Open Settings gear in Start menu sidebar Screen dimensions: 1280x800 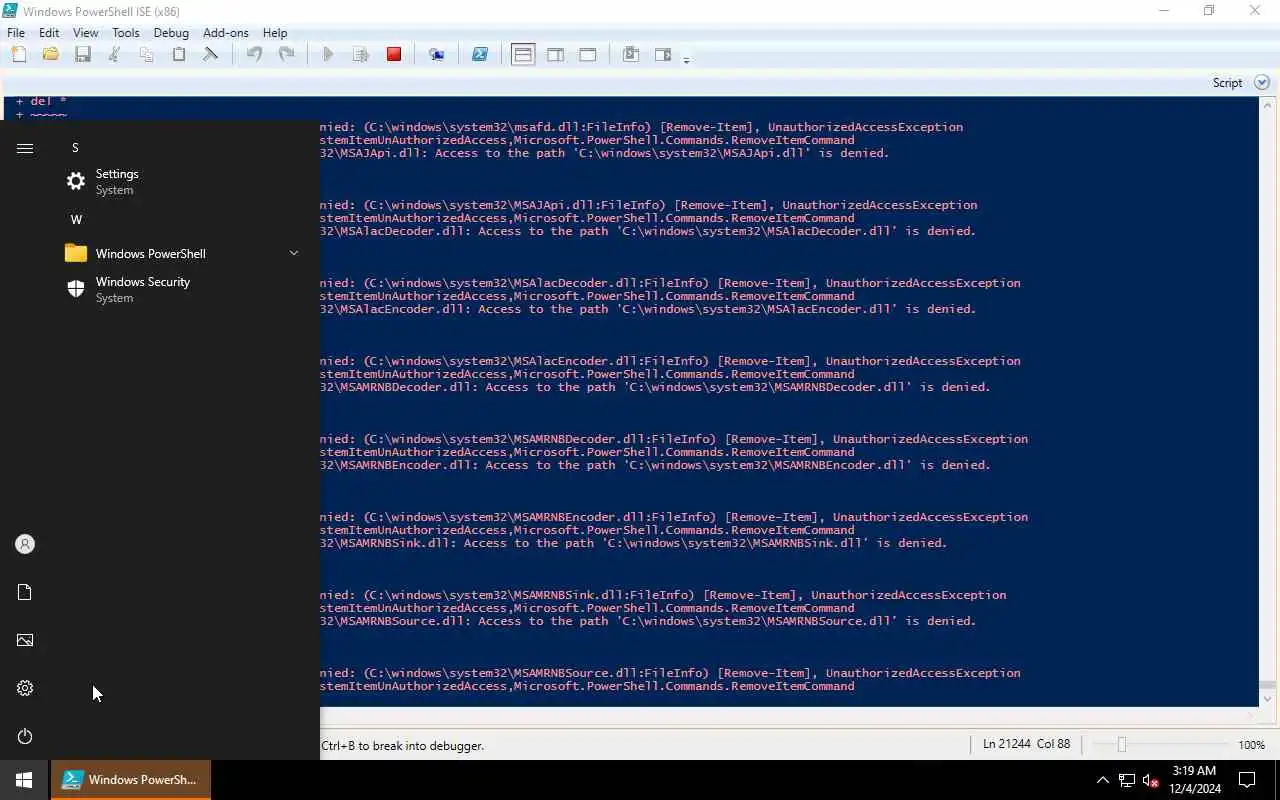point(25,688)
